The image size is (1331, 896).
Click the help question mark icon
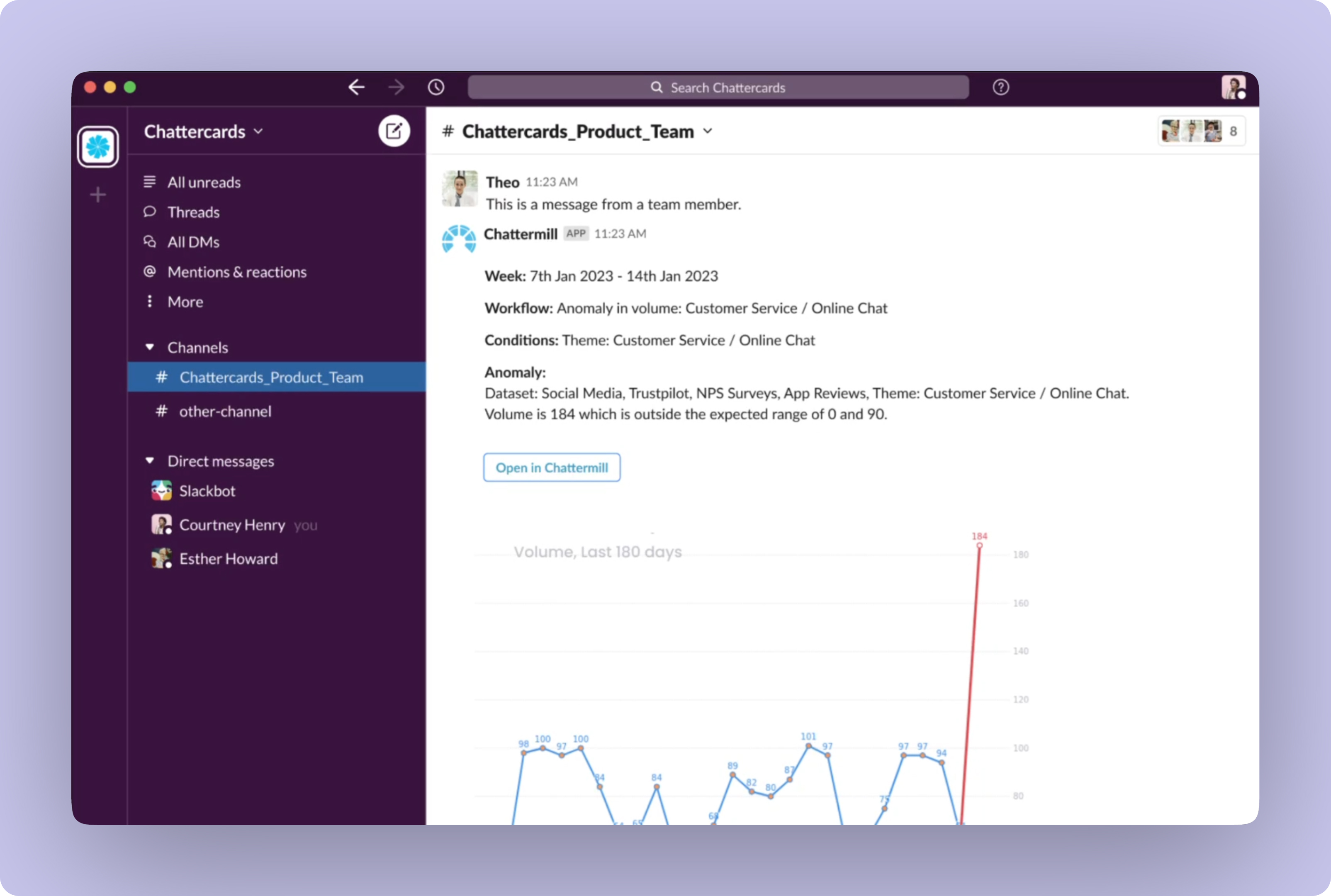1000,88
